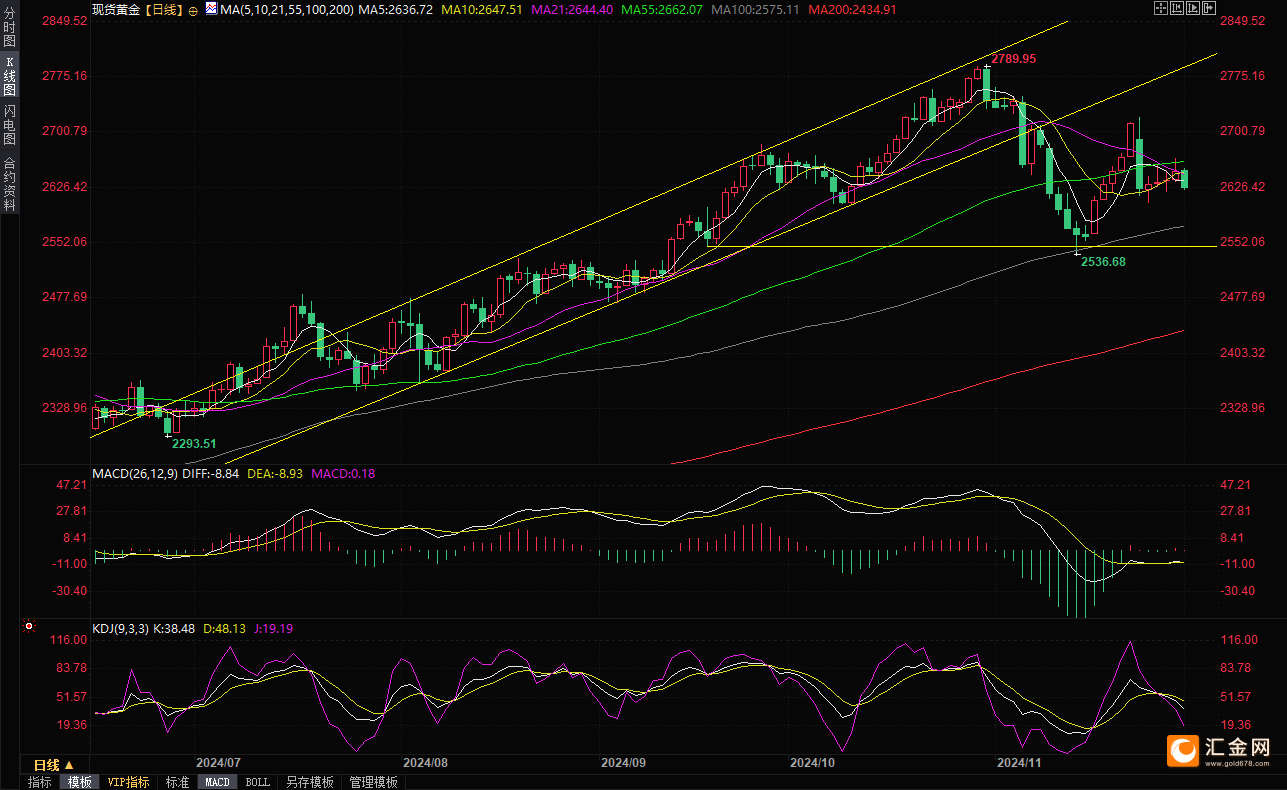The height and width of the screenshot is (790, 1287).
Task: Switch to the 分时图 sidebar tab
Action: (10, 29)
